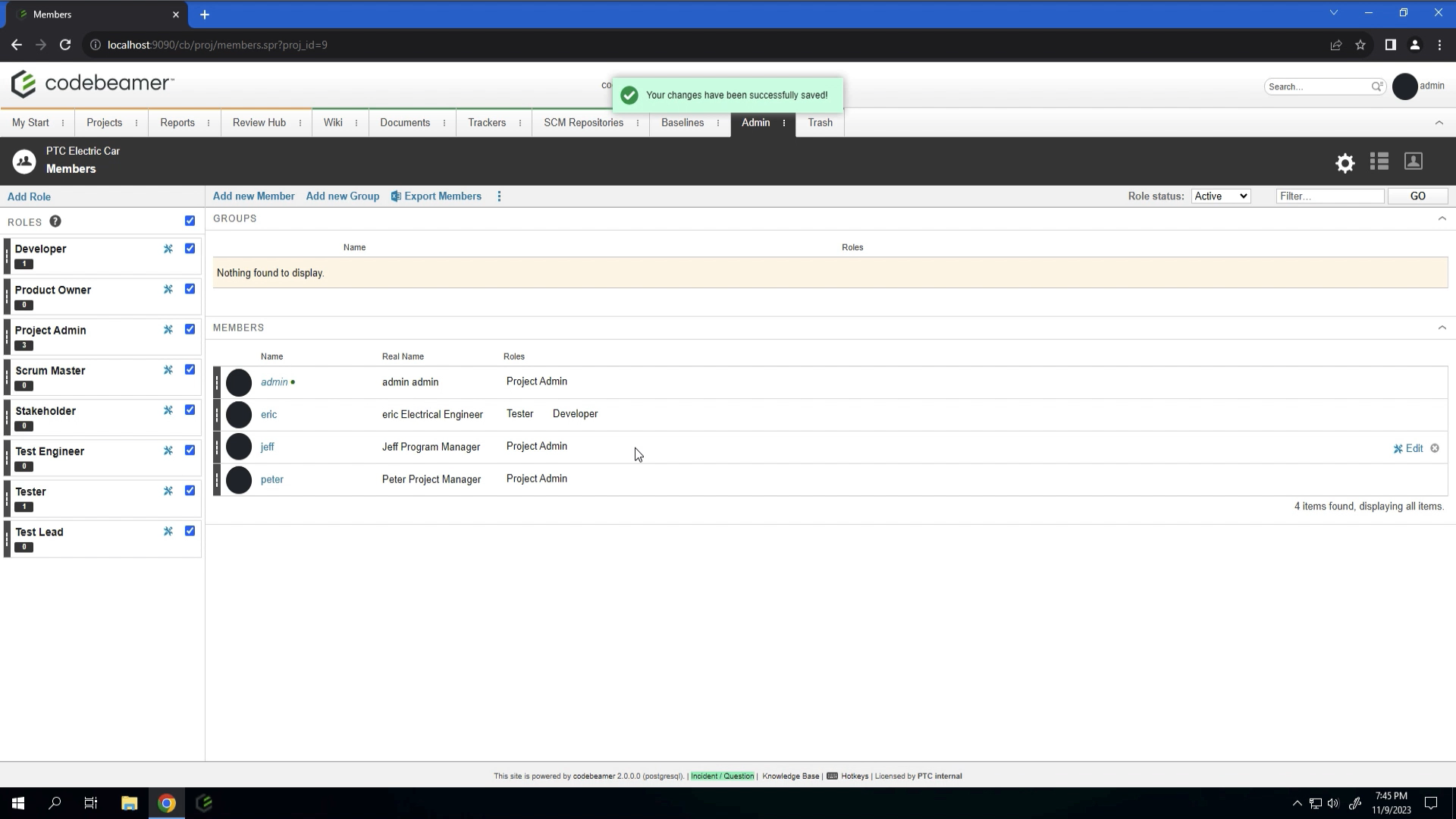Click the Test Lead role edit icon
The width and height of the screenshot is (1456, 819).
(168, 531)
